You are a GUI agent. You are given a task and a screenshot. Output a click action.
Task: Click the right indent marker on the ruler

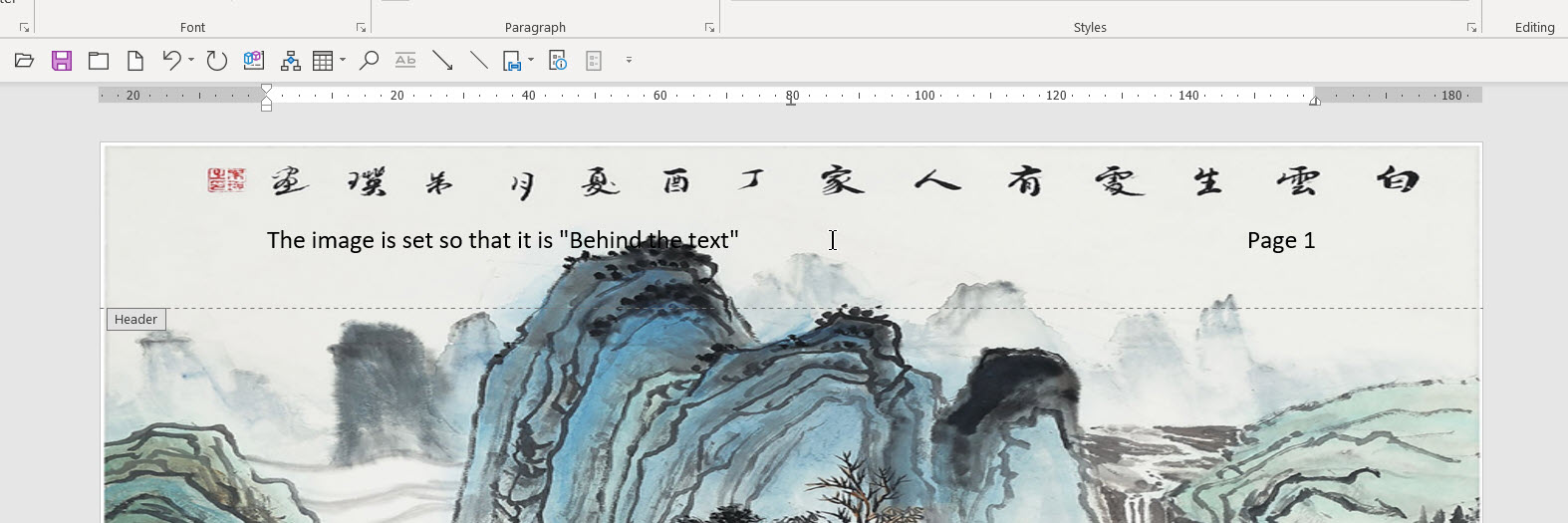point(1315,100)
